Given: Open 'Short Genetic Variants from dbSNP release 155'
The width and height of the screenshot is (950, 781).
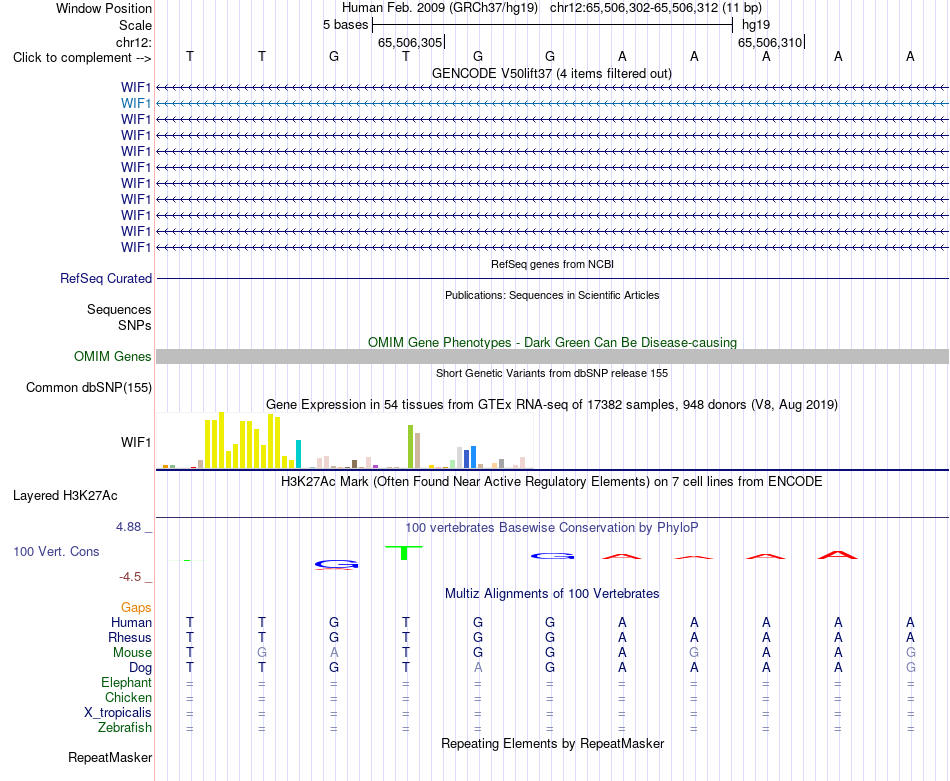Looking at the screenshot, I should coord(552,373).
